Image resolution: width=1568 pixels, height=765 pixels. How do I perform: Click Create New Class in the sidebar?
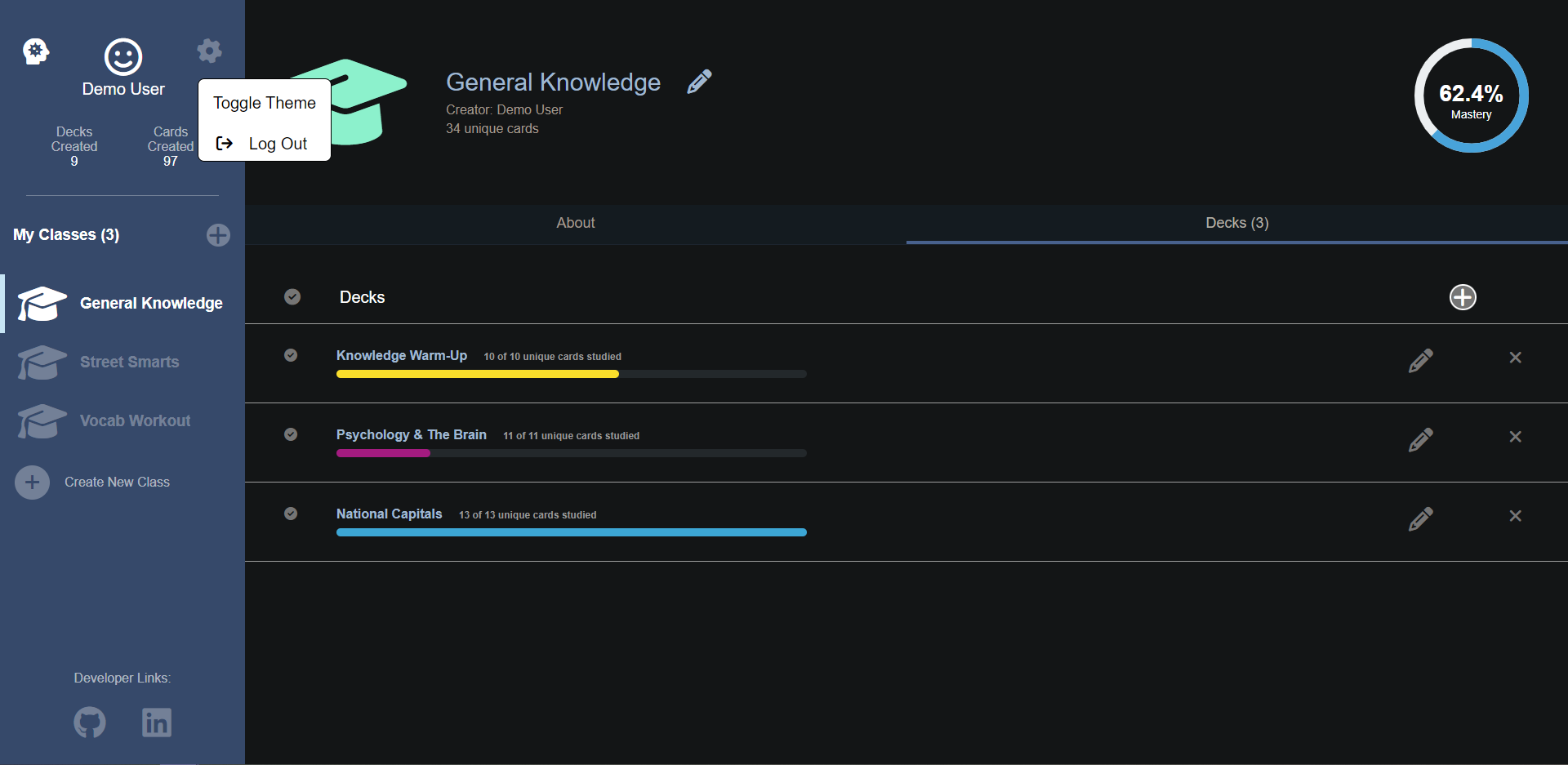click(117, 482)
